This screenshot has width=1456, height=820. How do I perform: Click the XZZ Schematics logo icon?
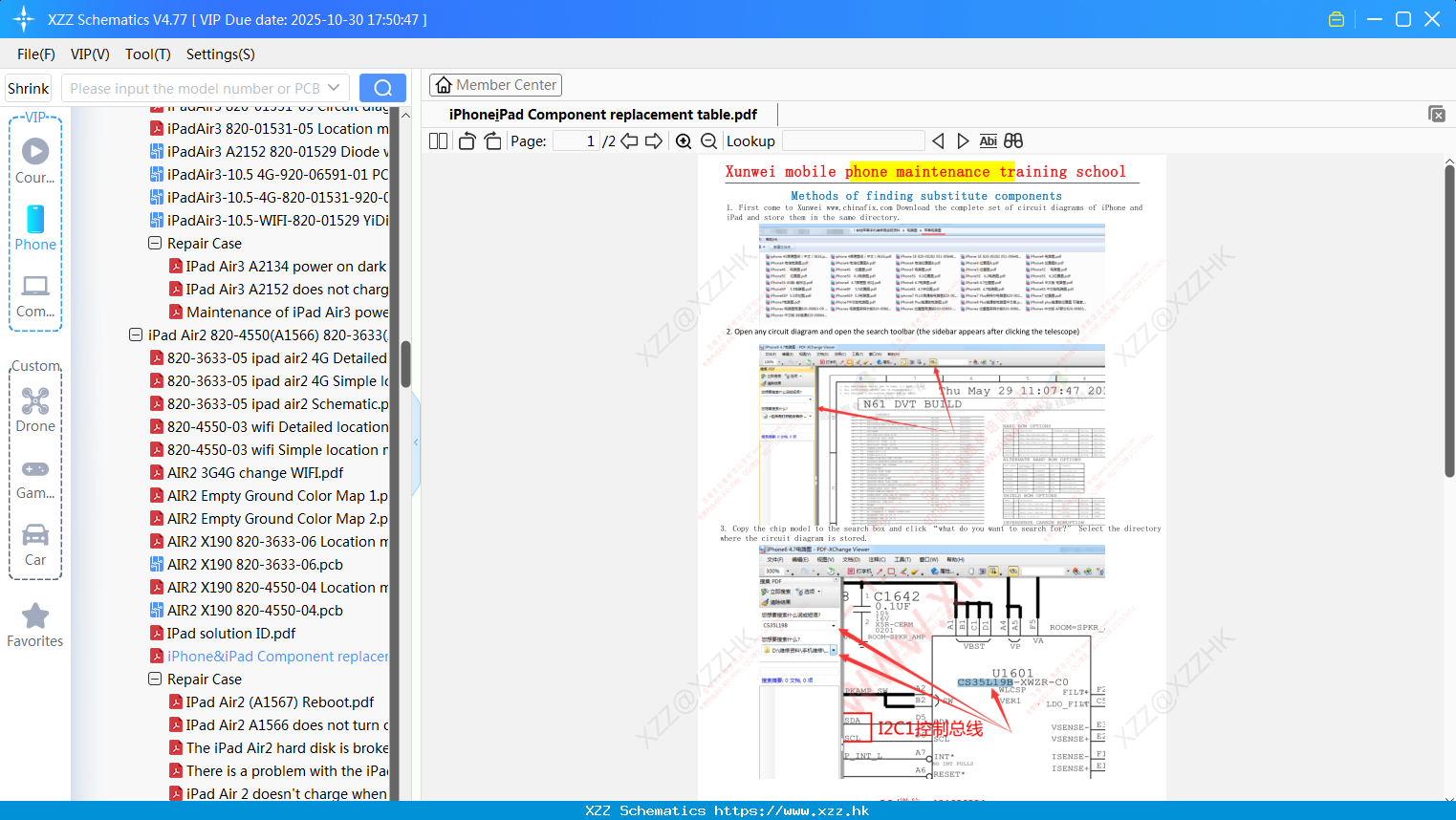24,19
